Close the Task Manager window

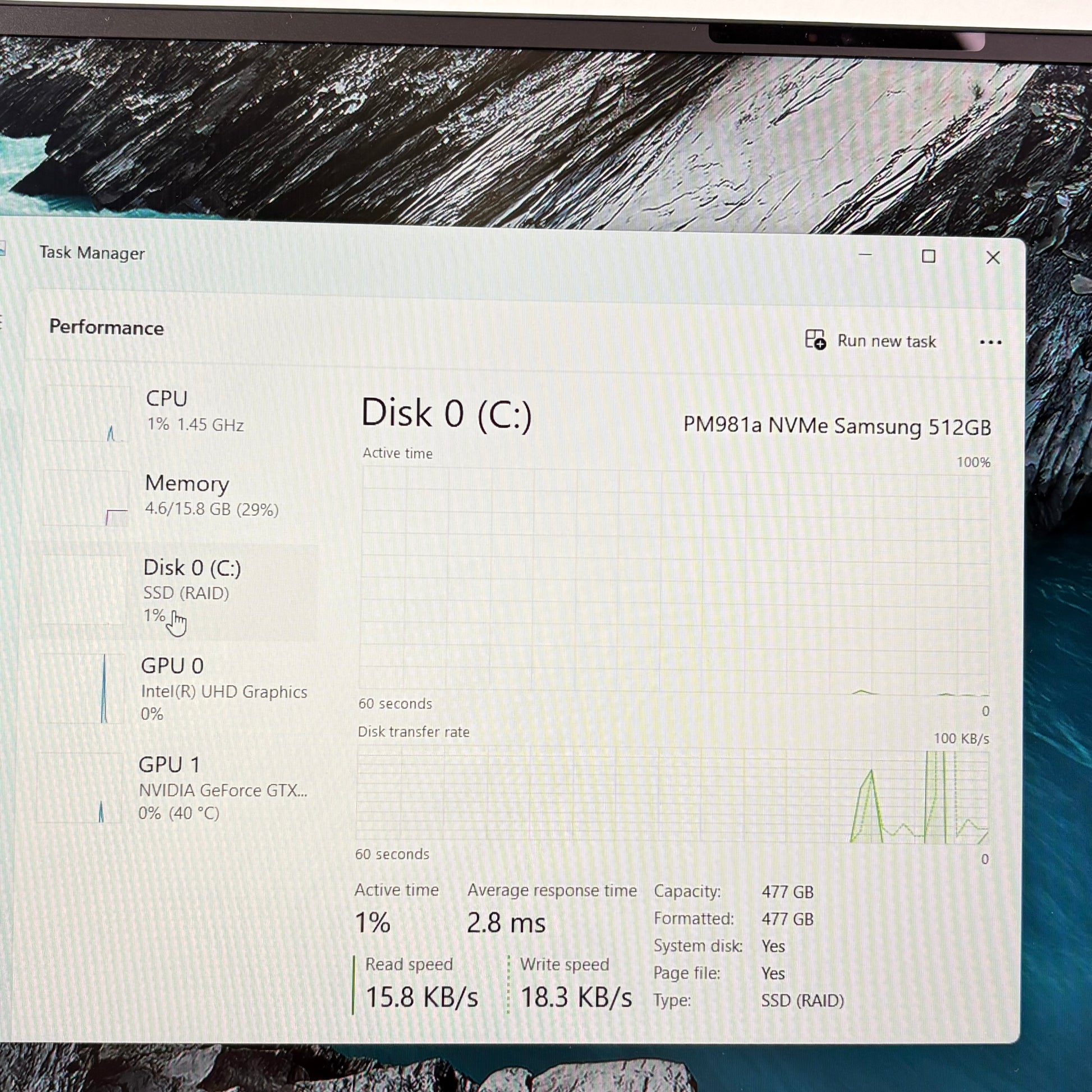(x=993, y=258)
